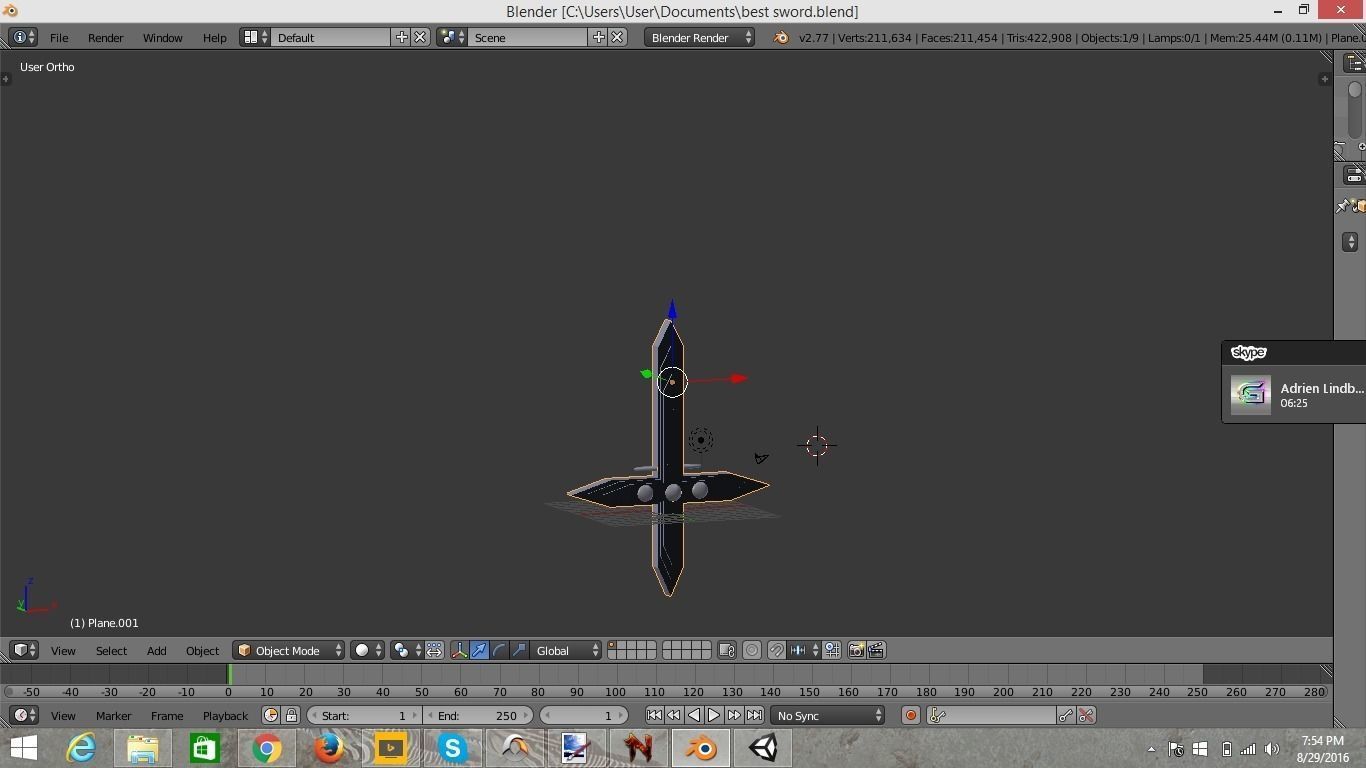The image size is (1366, 768).
Task: Open the No Sync dropdown
Action: click(828, 715)
